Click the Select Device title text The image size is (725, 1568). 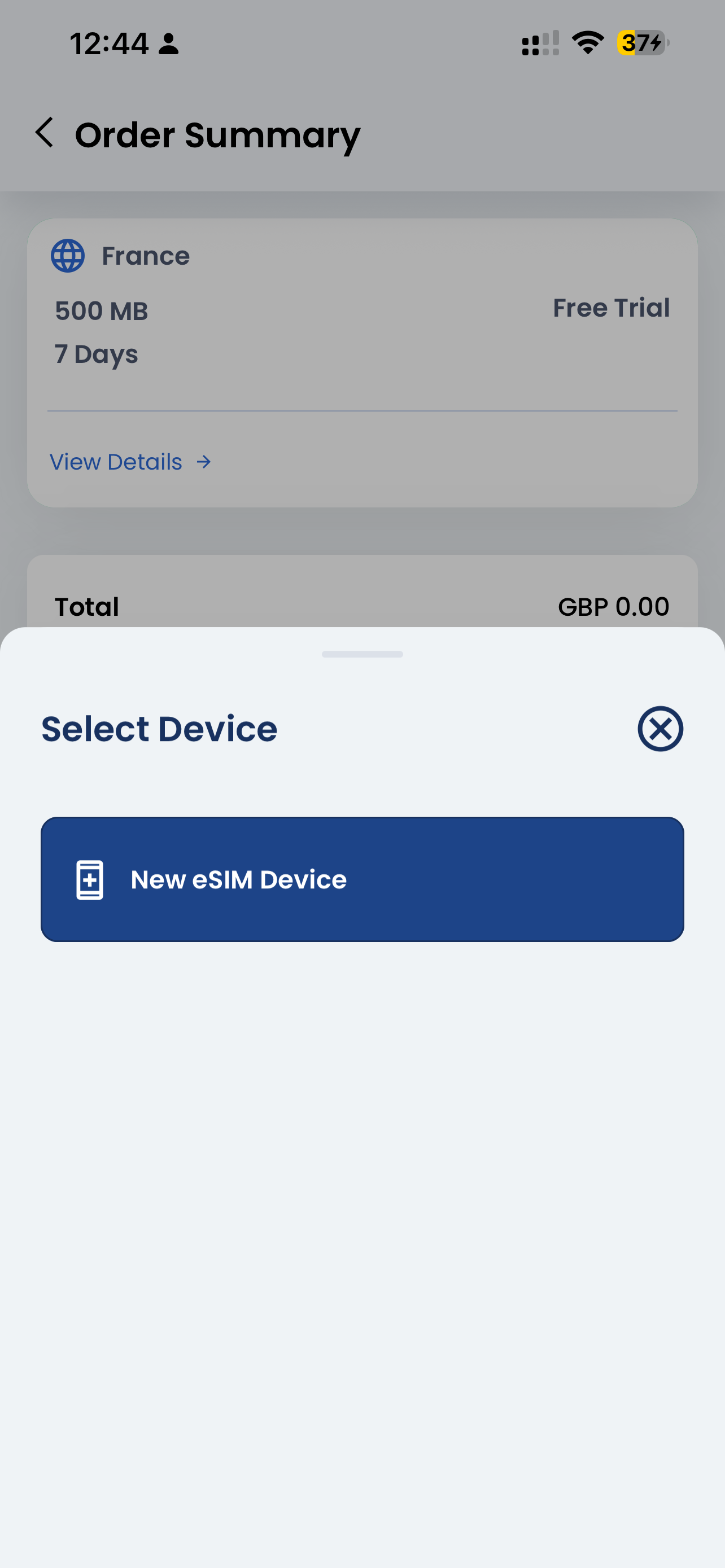[x=158, y=728]
